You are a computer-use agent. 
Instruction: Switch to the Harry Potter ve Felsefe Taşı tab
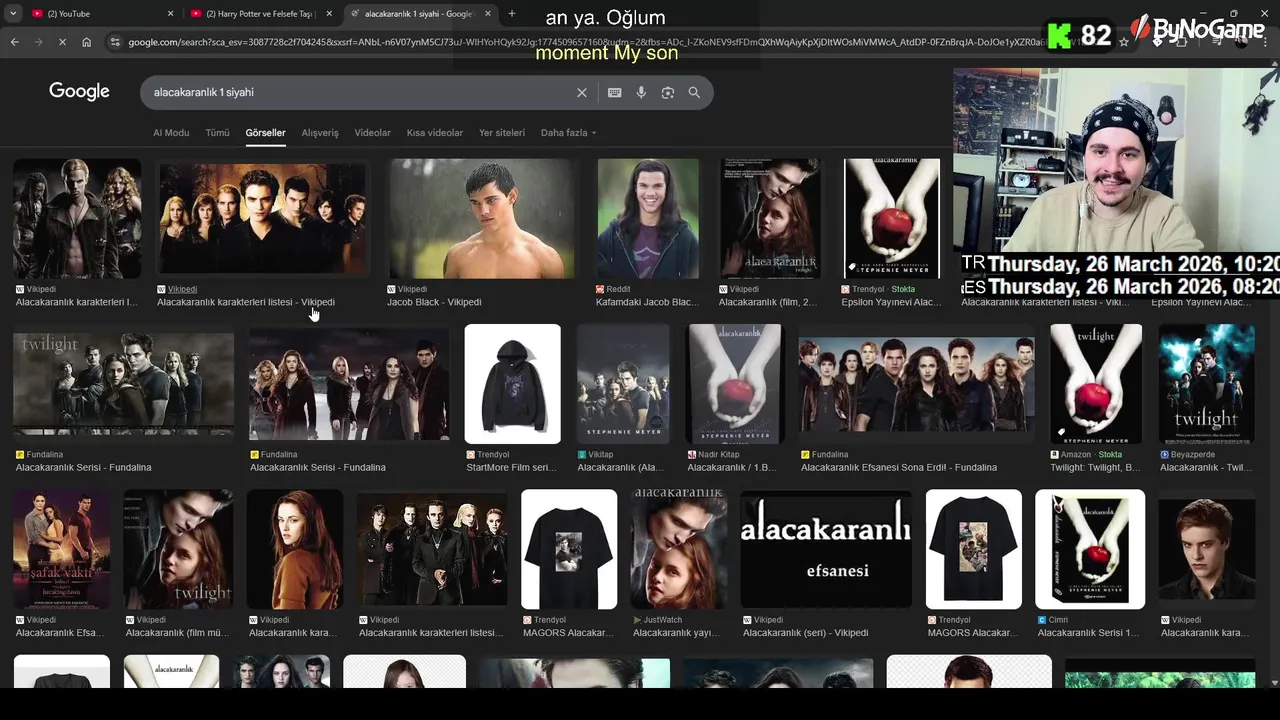click(x=260, y=13)
